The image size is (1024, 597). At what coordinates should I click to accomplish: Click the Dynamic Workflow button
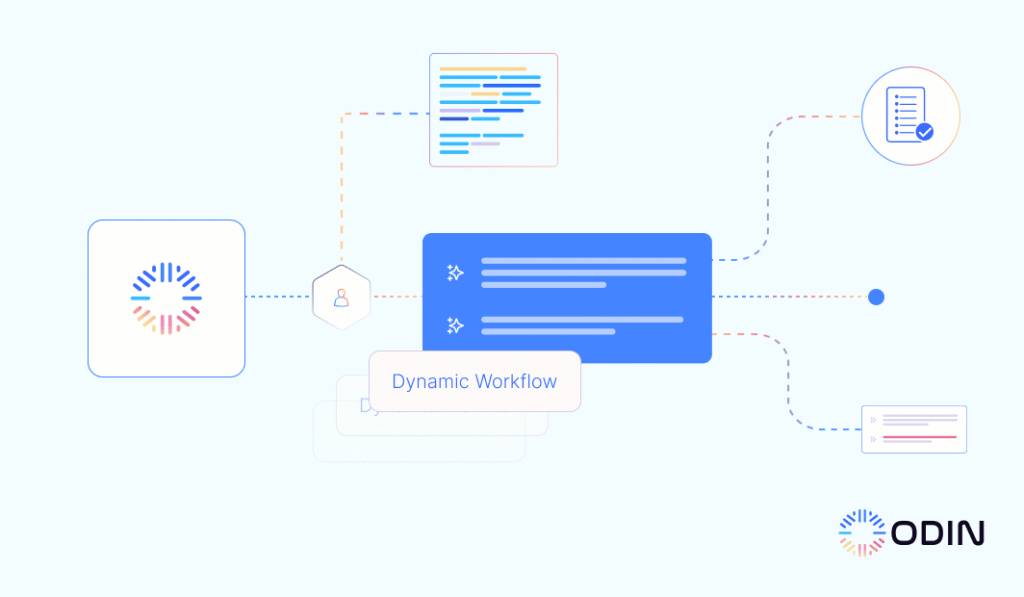(474, 381)
